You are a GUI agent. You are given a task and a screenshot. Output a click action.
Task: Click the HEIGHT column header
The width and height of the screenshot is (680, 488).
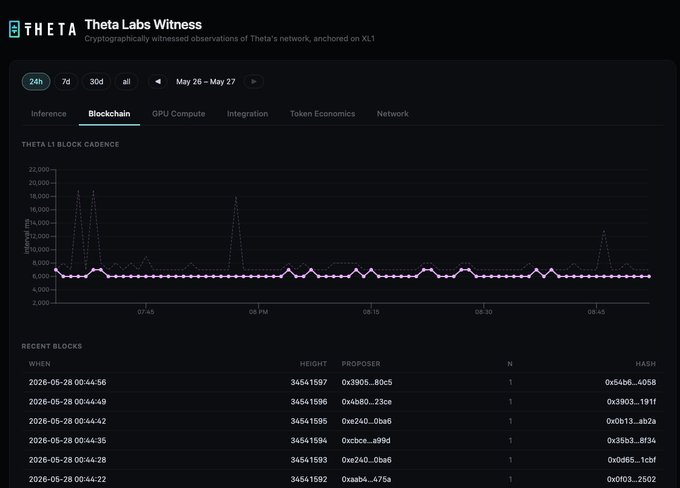pyautogui.click(x=313, y=364)
